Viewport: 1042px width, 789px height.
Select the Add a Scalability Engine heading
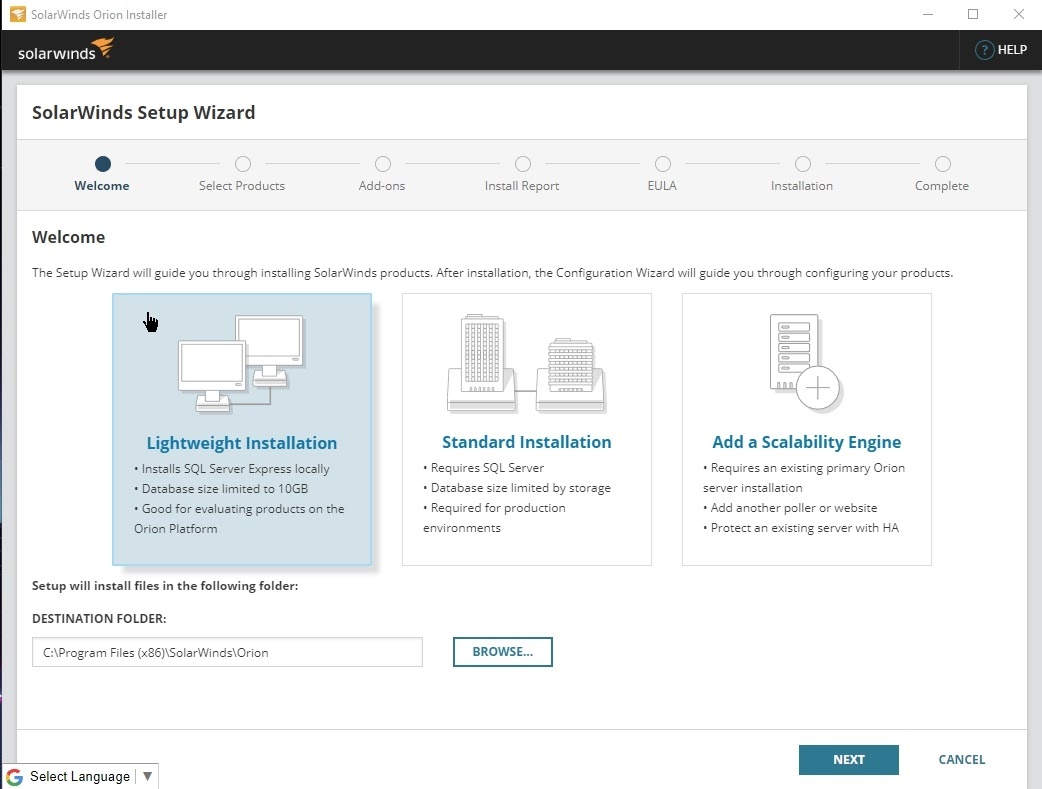click(806, 442)
